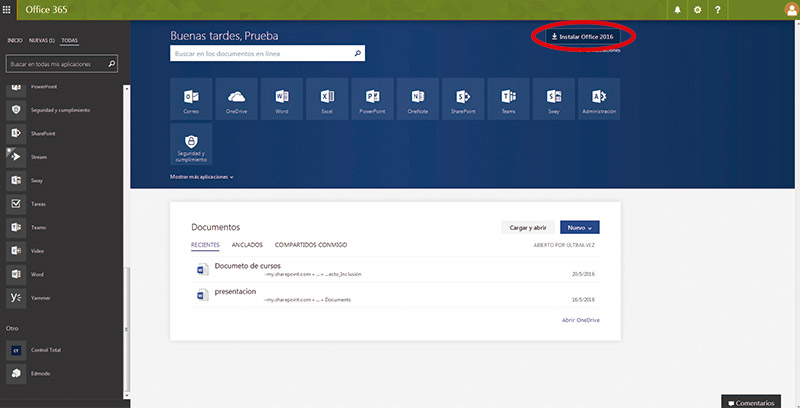This screenshot has height=408, width=800.
Task: Click the app launcher waffle icon
Action: tap(7, 9)
